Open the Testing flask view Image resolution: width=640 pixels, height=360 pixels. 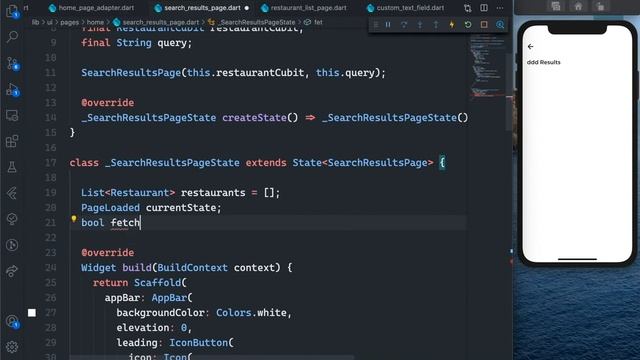point(12,167)
